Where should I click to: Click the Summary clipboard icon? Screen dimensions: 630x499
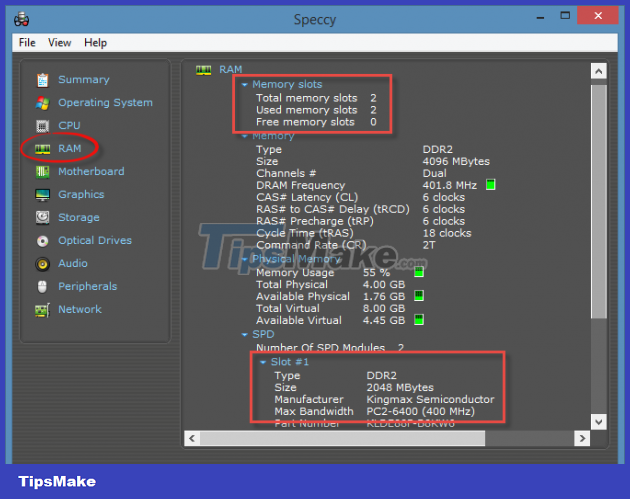[x=43, y=80]
